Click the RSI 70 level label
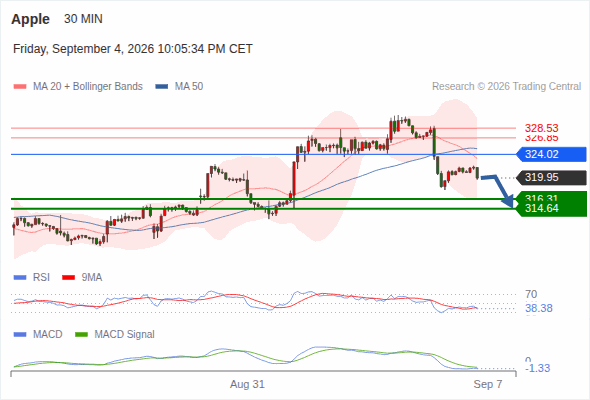 (x=531, y=294)
